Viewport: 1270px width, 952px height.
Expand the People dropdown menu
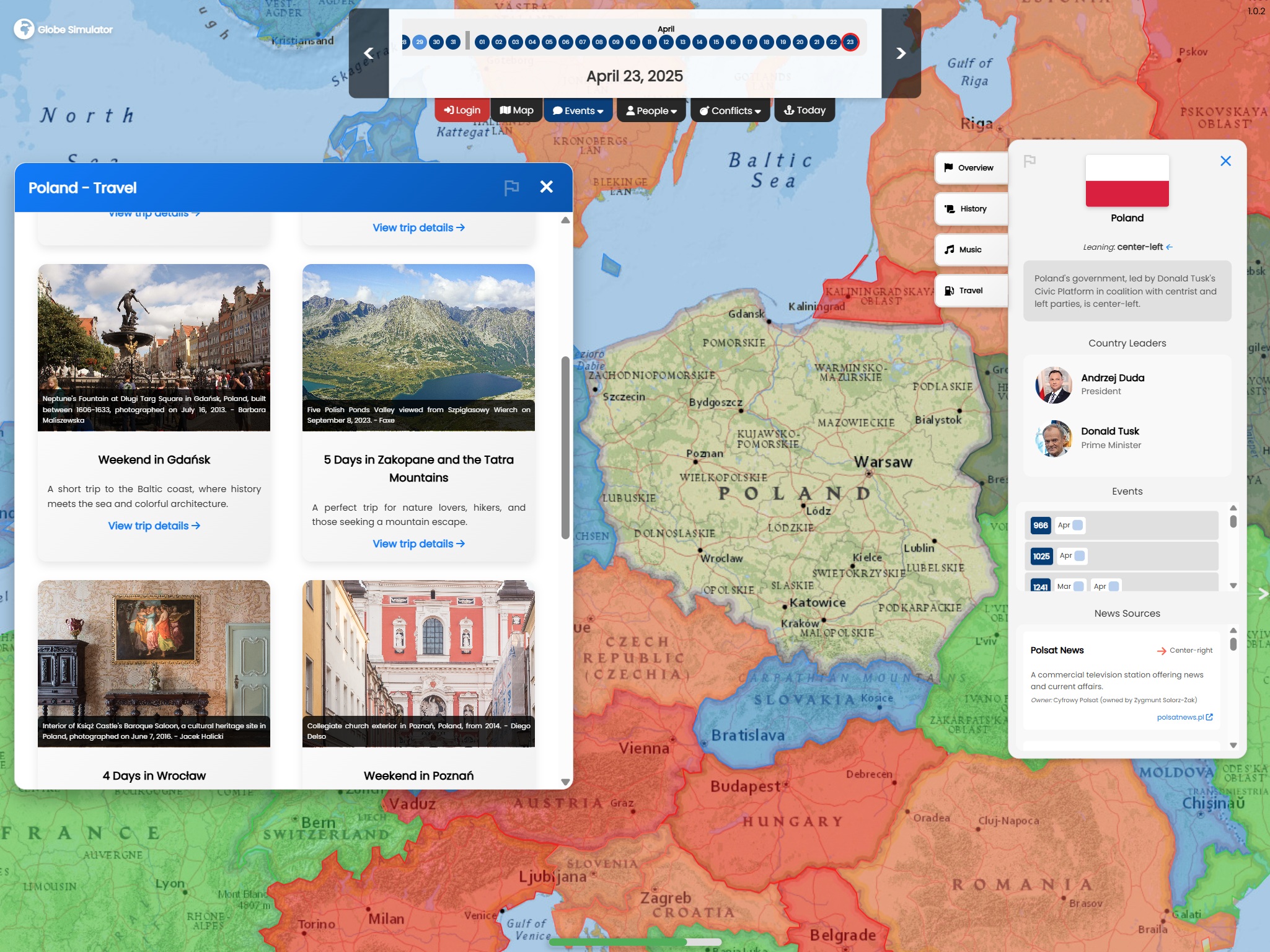[x=651, y=110]
